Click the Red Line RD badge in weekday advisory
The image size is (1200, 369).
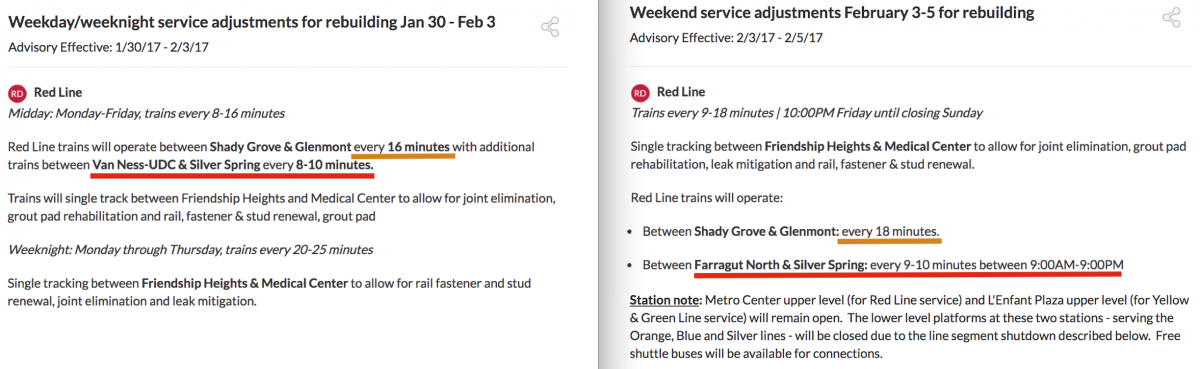point(17,93)
